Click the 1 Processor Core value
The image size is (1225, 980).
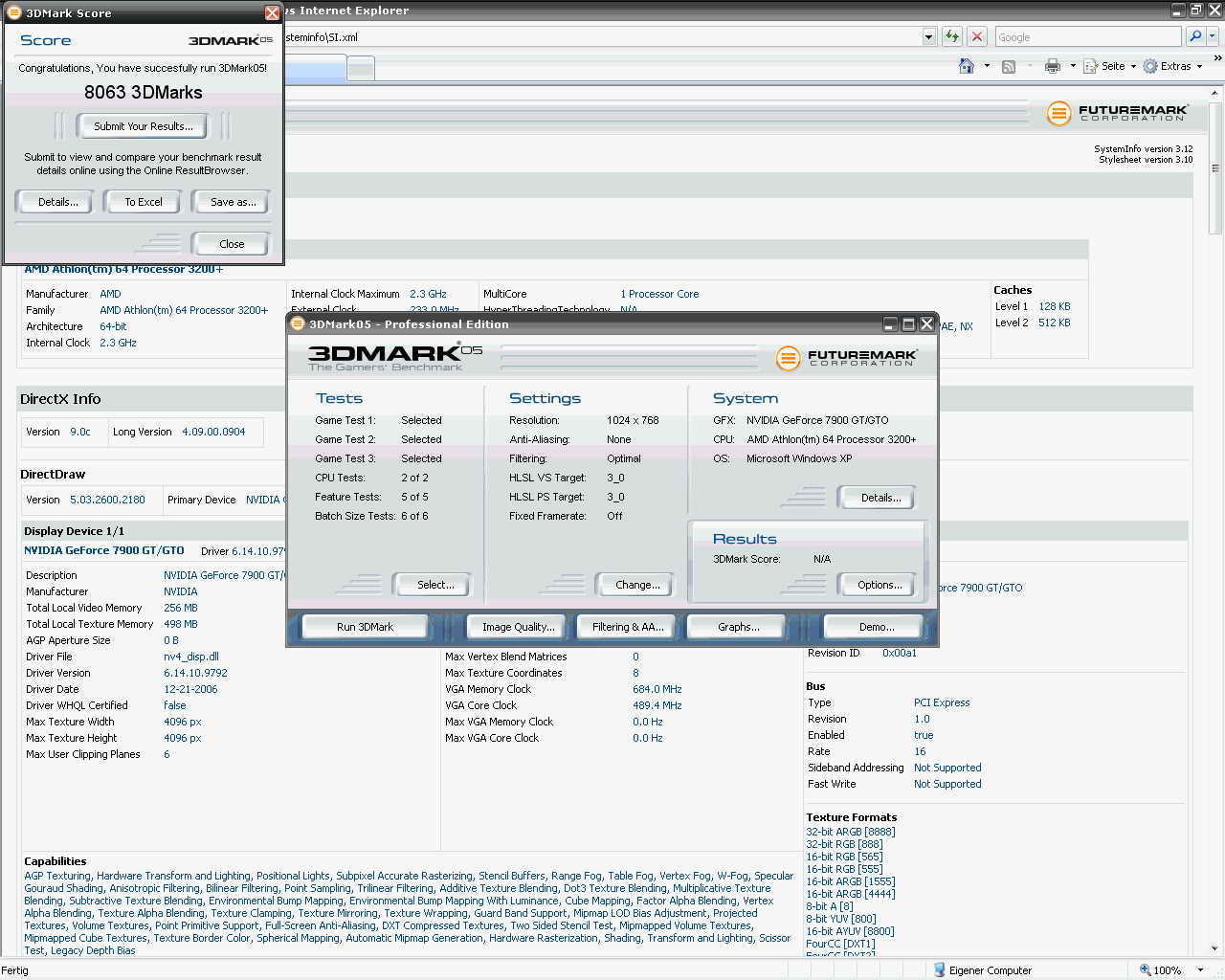coord(659,294)
